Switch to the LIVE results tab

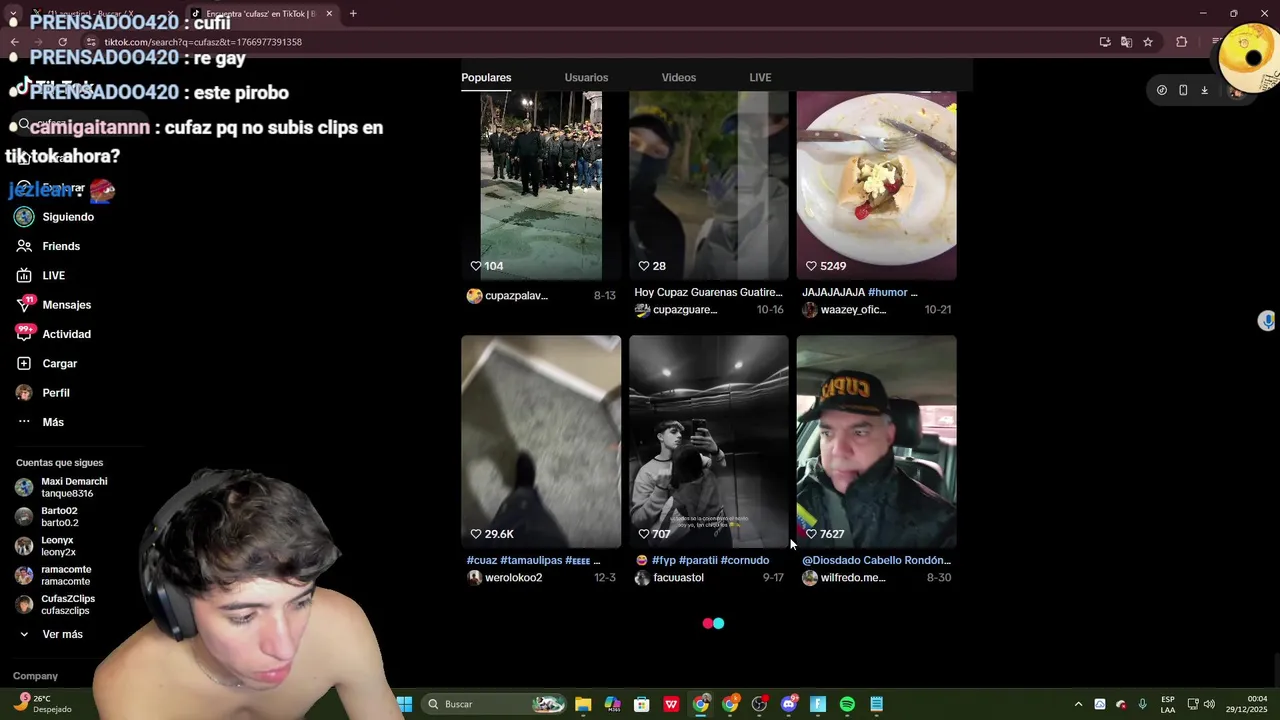(760, 77)
